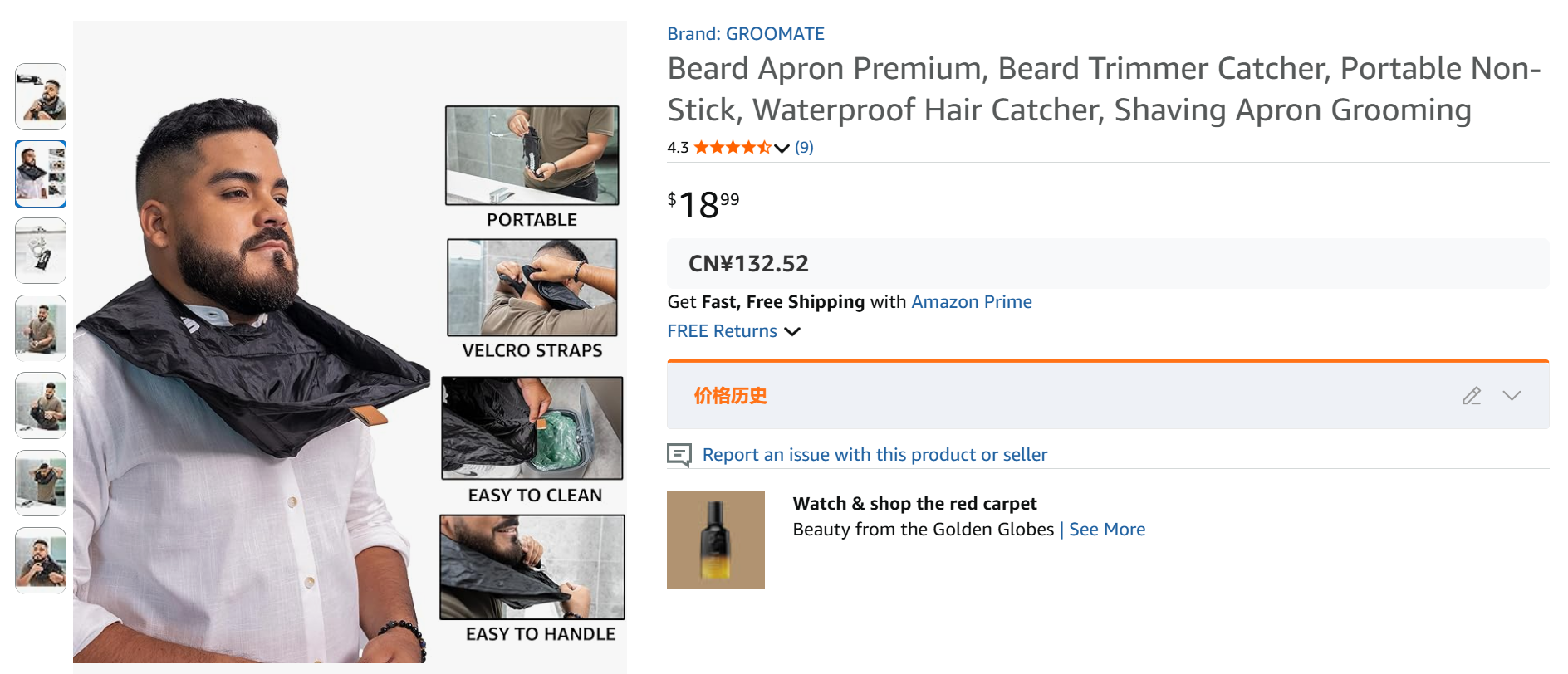1568x674 pixels.
Task: Select the second highlighted product thumbnail
Action: (x=41, y=173)
